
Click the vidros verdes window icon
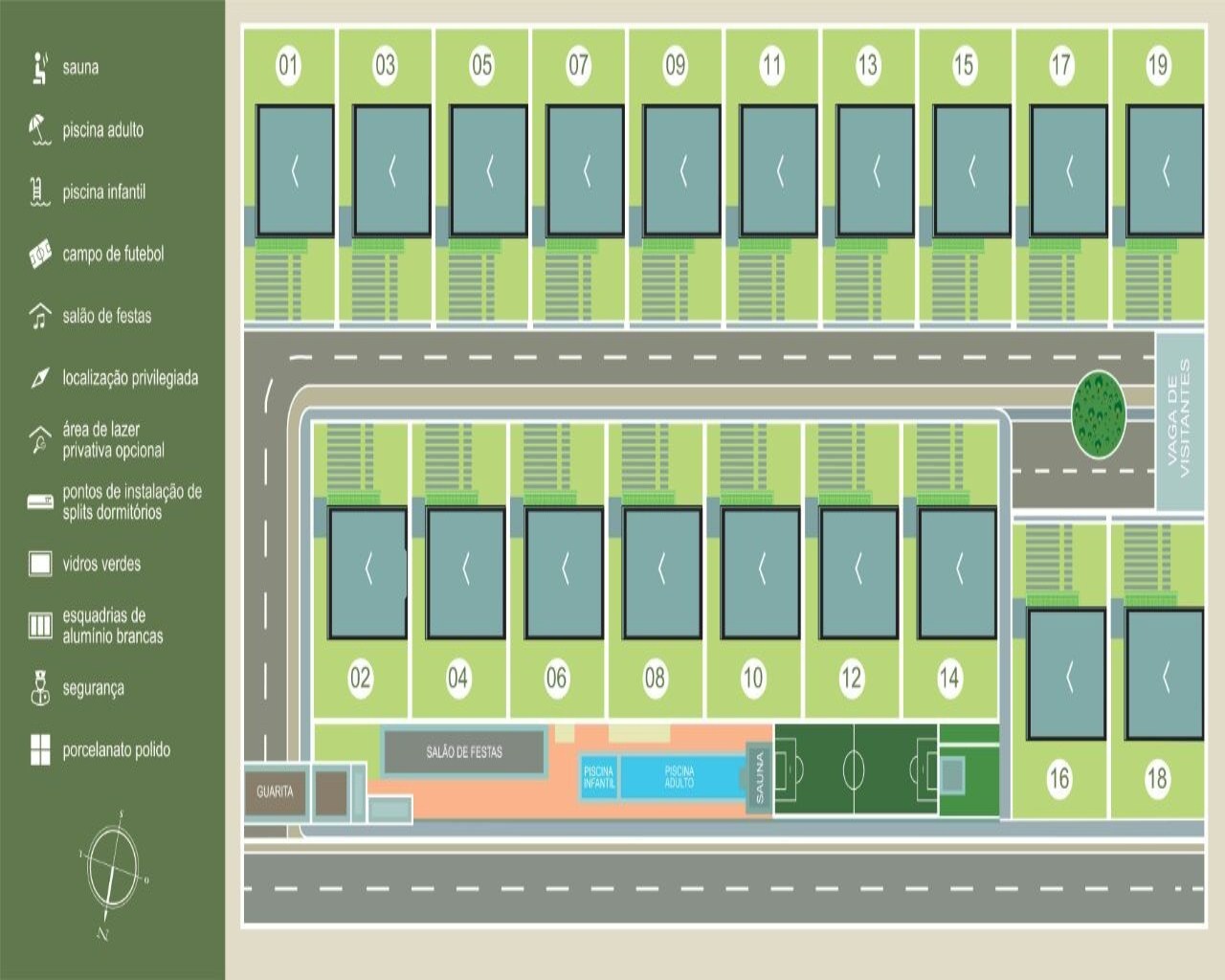pyautogui.click(x=39, y=564)
